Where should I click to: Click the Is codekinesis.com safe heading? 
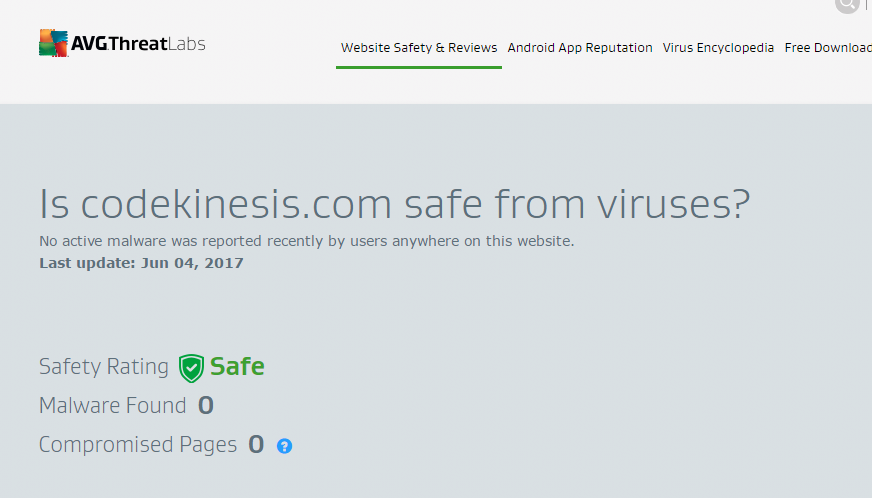pyautogui.click(x=394, y=204)
